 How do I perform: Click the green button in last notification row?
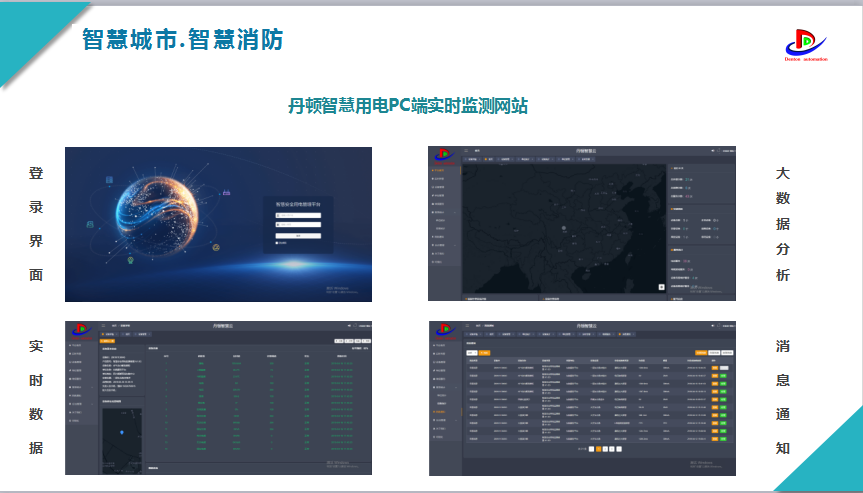(x=723, y=439)
